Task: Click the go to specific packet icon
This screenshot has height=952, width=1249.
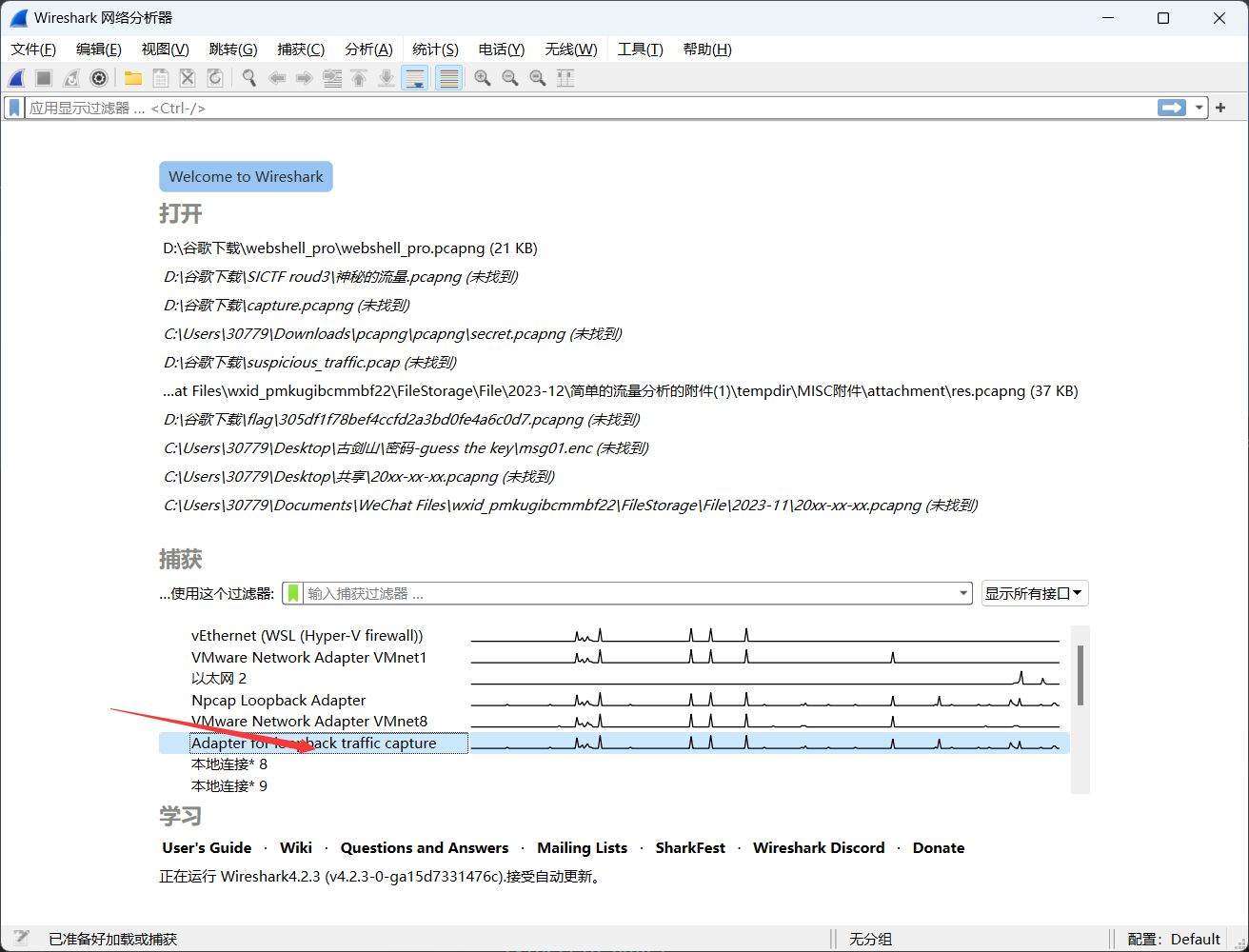Action: (x=332, y=78)
